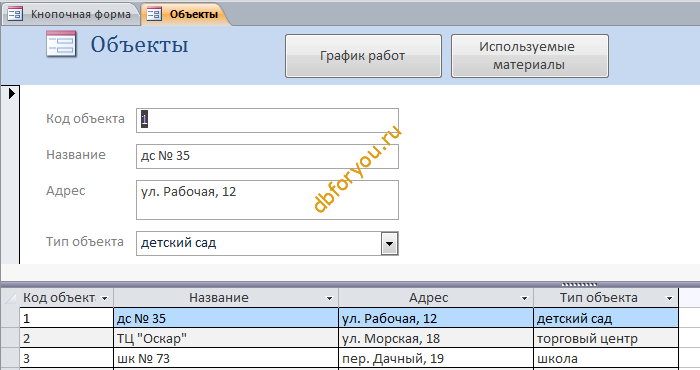Click the split form divider grip handle
Image resolution: width=700 pixels, height=370 pixels.
[579, 284]
